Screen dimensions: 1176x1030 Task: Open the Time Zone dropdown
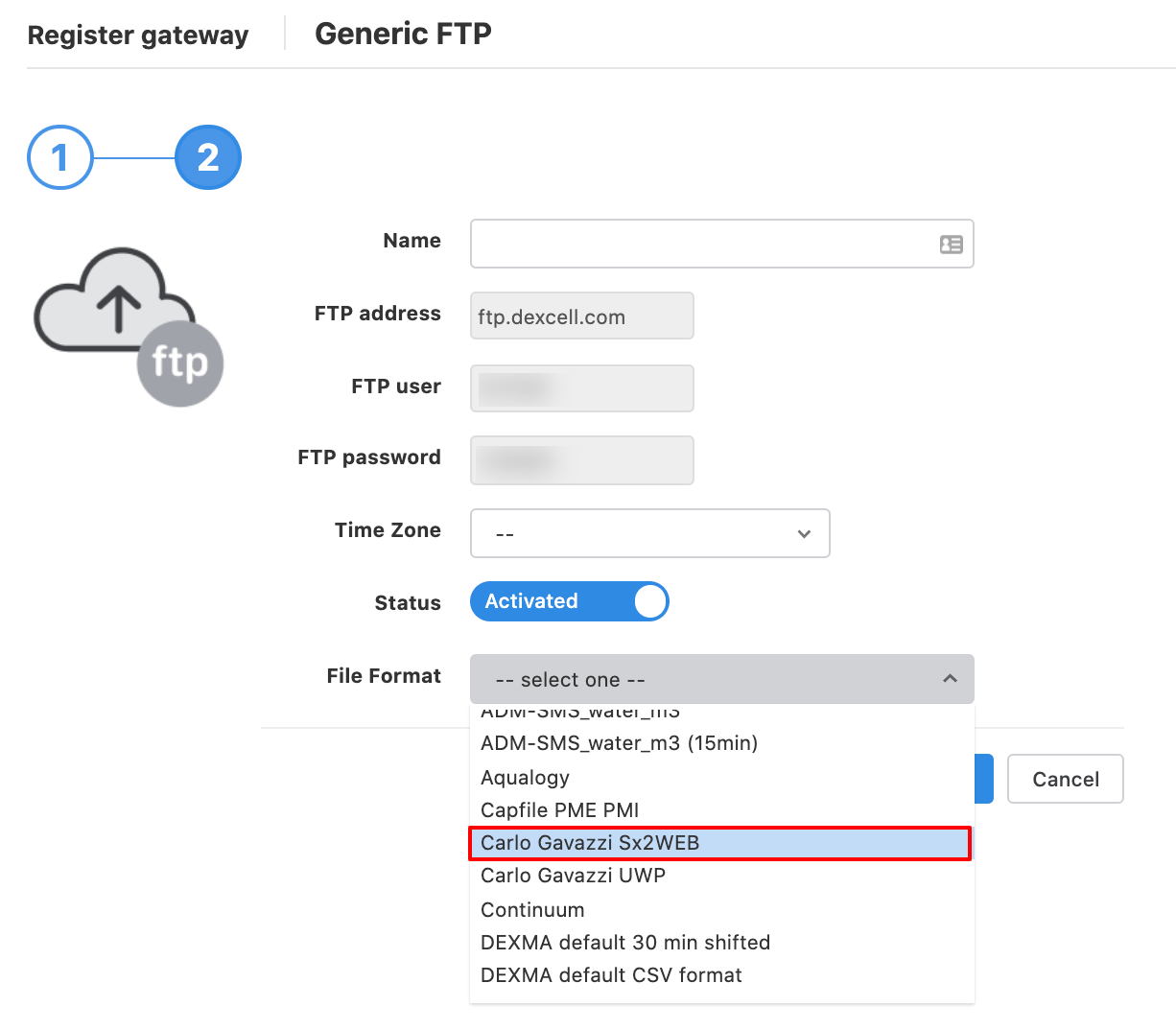click(649, 533)
